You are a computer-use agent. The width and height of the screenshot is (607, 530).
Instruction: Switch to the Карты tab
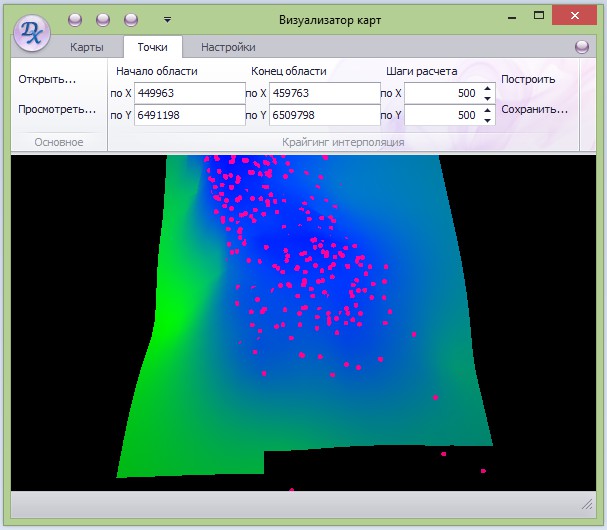(x=87, y=47)
